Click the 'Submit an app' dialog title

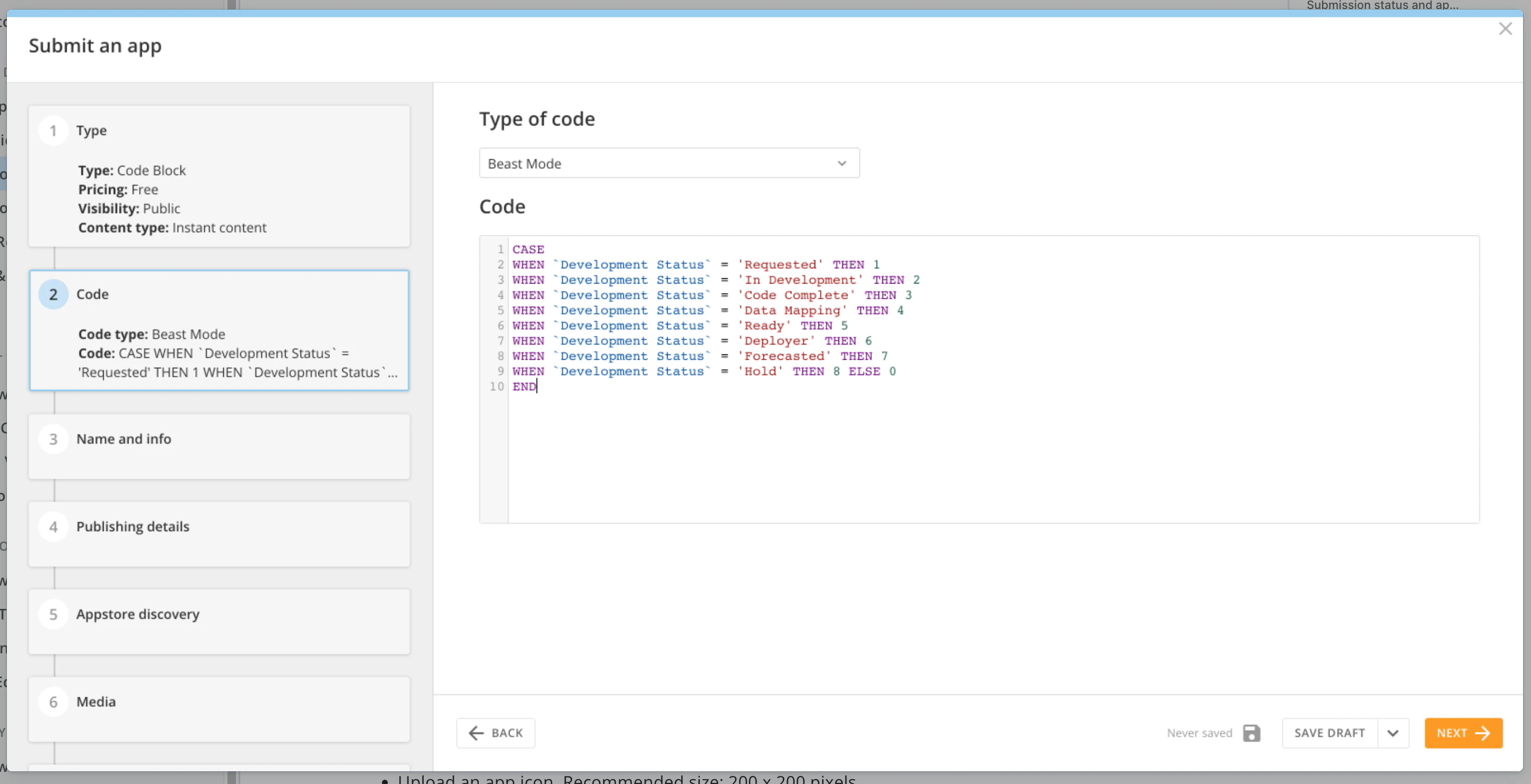coord(95,46)
